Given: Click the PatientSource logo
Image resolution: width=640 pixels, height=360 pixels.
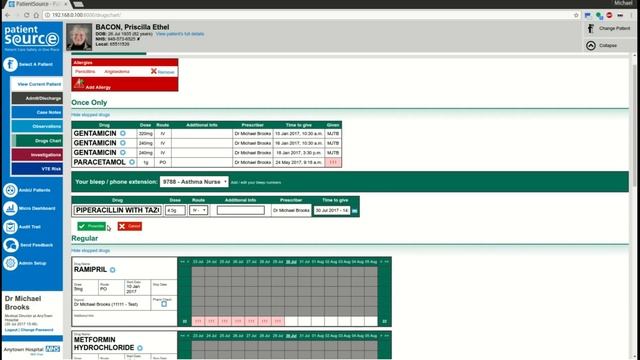Looking at the screenshot, I should (x=32, y=38).
